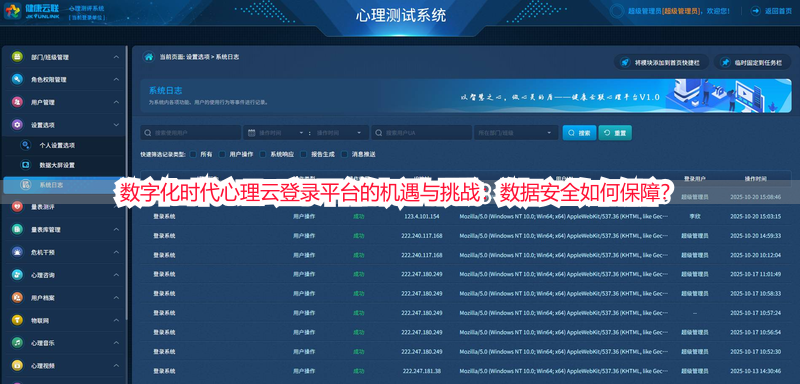Select the 心理咨询 menu label
Screen dimensions: 800x384
pos(42,275)
